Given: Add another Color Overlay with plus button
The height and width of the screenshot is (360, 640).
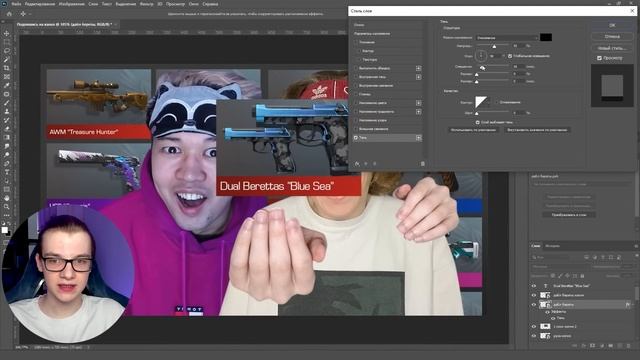Looking at the screenshot, I should (418, 103).
